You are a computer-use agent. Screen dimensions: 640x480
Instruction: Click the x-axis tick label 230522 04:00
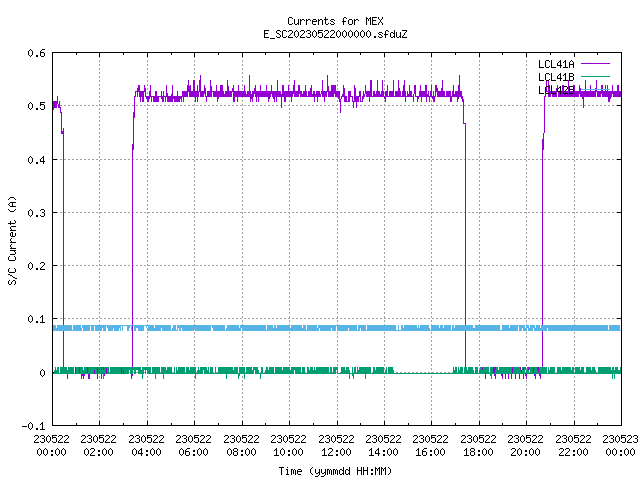click(147, 445)
